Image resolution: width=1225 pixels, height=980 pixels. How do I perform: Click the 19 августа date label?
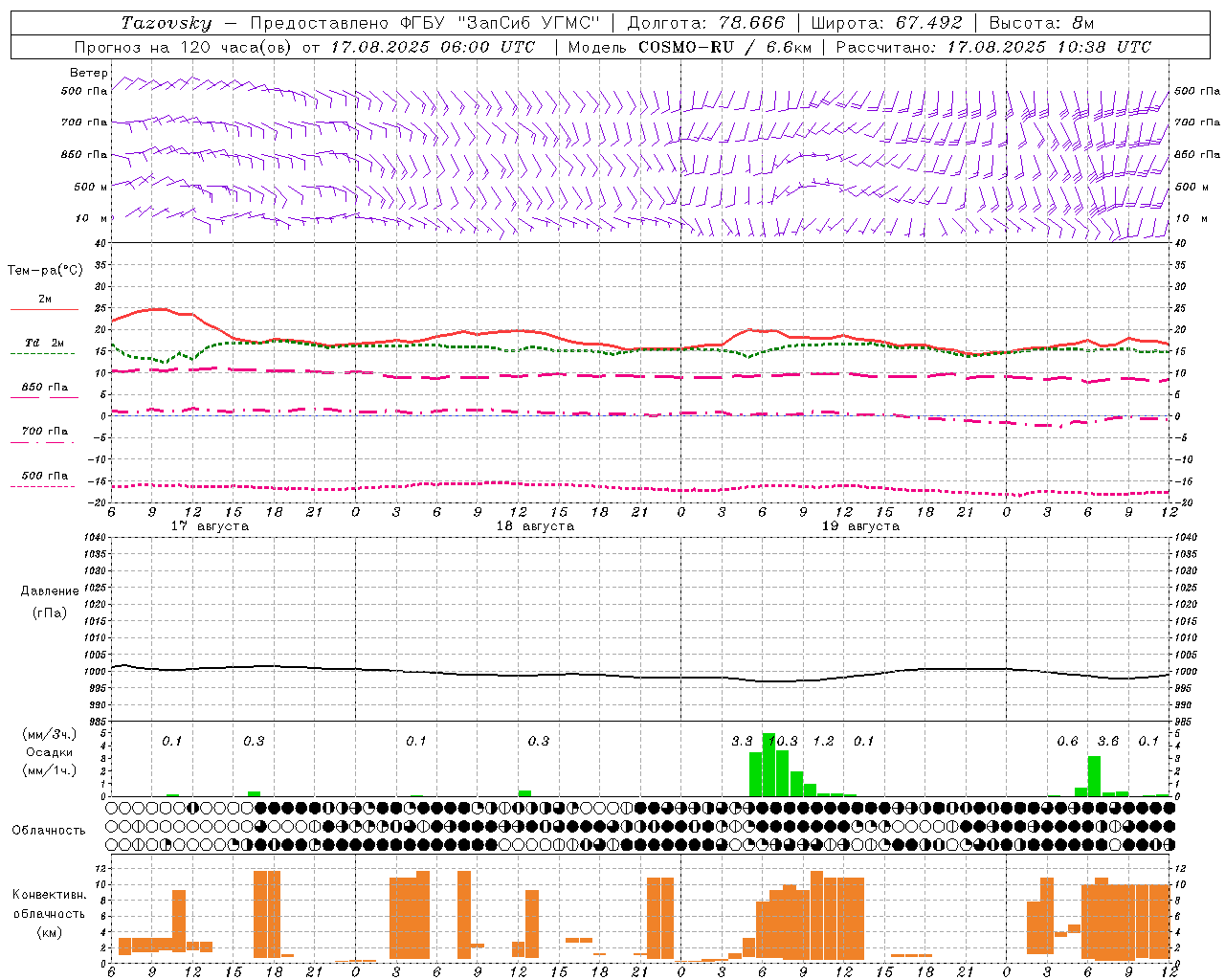860,526
